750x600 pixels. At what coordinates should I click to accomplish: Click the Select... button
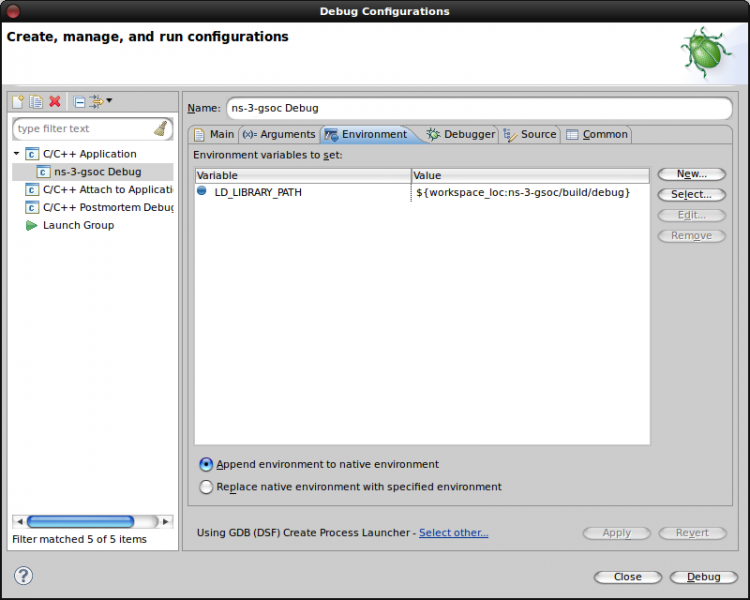pyautogui.click(x=692, y=195)
